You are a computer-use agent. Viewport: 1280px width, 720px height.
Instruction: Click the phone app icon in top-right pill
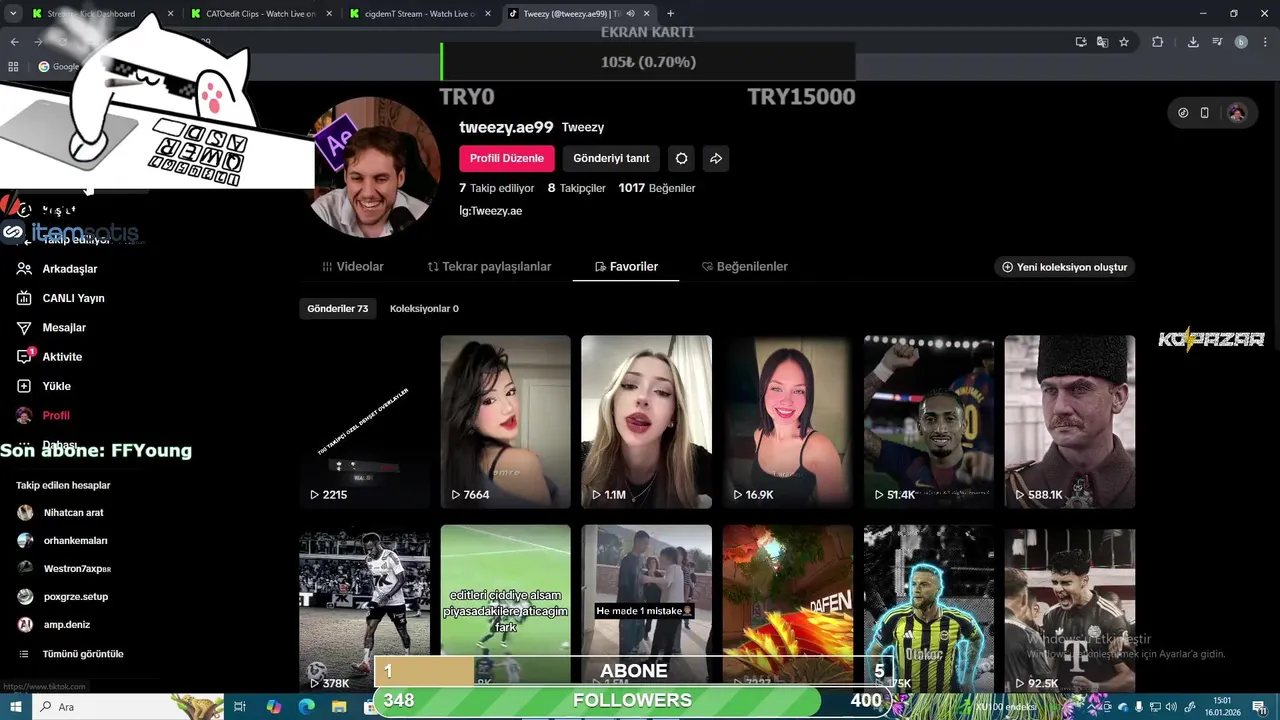(x=1205, y=113)
